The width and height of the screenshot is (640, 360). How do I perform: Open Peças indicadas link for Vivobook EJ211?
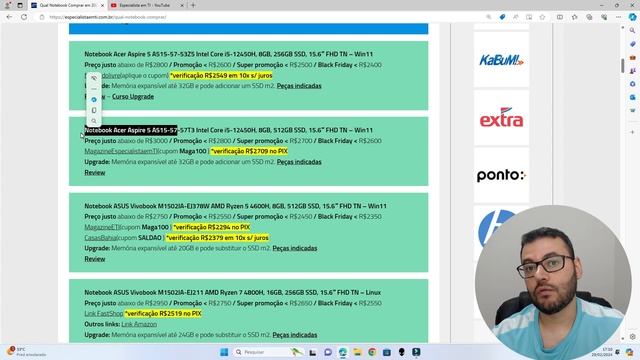(x=295, y=335)
